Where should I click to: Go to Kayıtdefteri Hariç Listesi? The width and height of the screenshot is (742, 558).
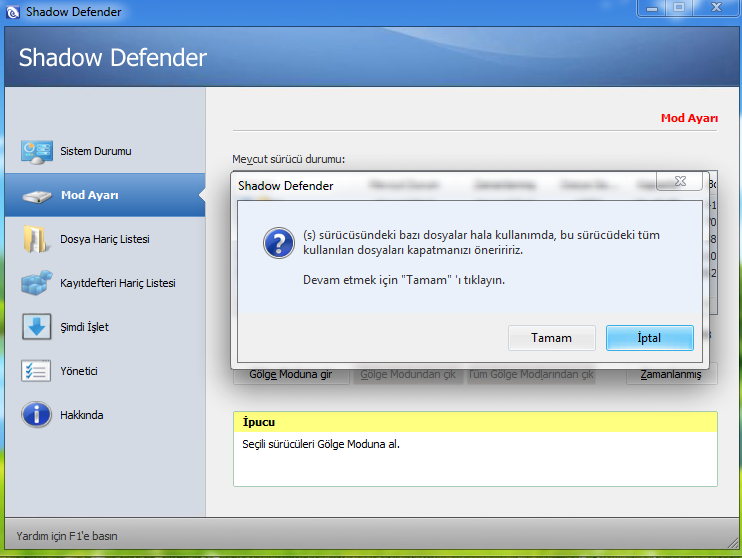[x=105, y=283]
